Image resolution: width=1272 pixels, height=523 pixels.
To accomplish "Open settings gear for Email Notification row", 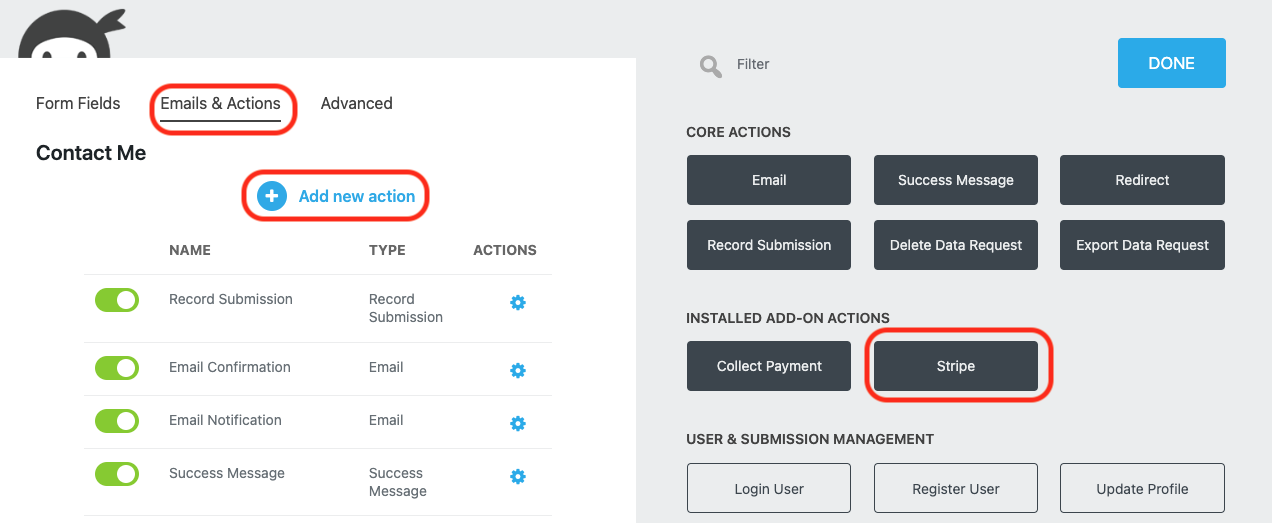I will [x=518, y=423].
